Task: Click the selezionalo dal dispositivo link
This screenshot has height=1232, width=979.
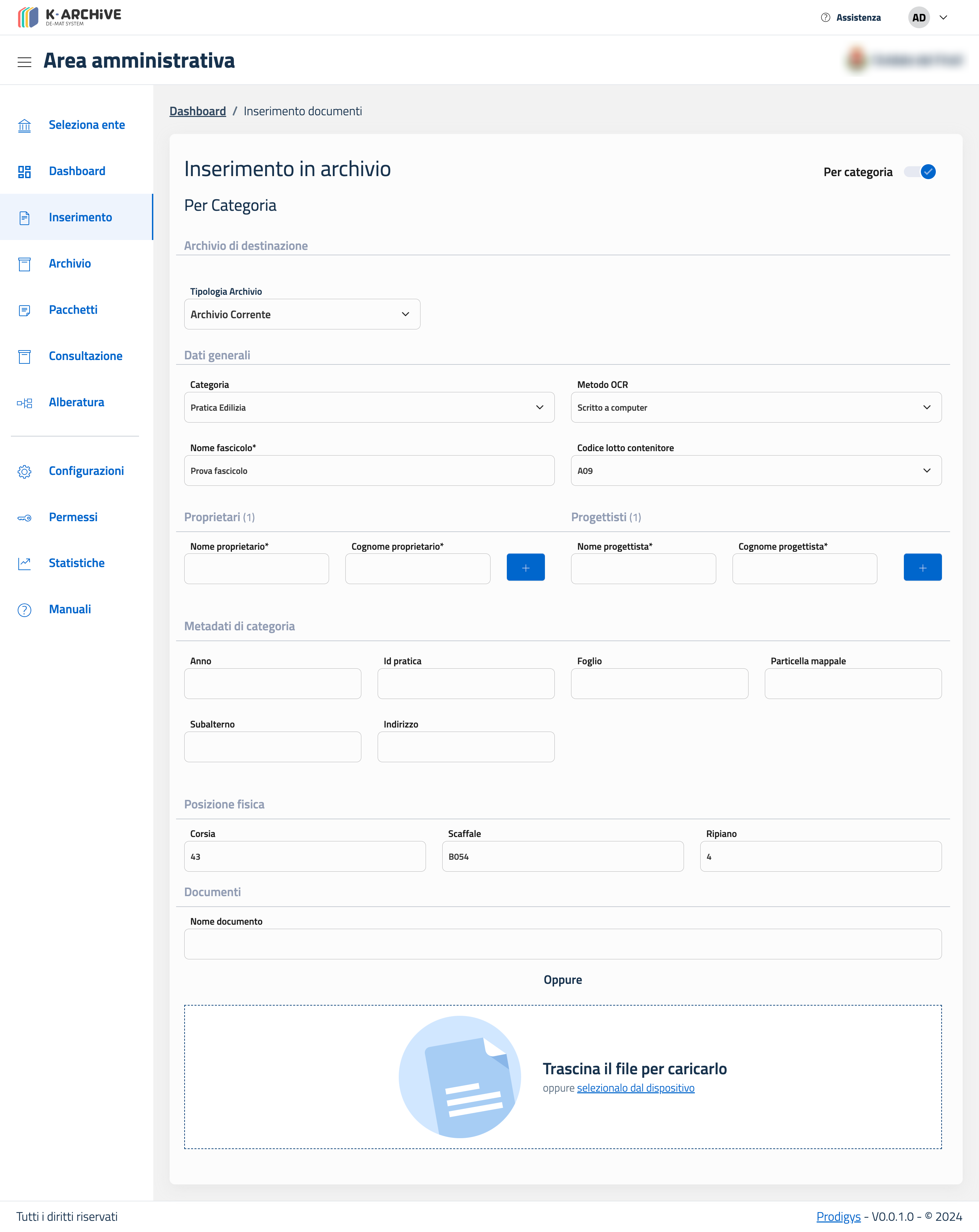Action: pyautogui.click(x=636, y=1088)
